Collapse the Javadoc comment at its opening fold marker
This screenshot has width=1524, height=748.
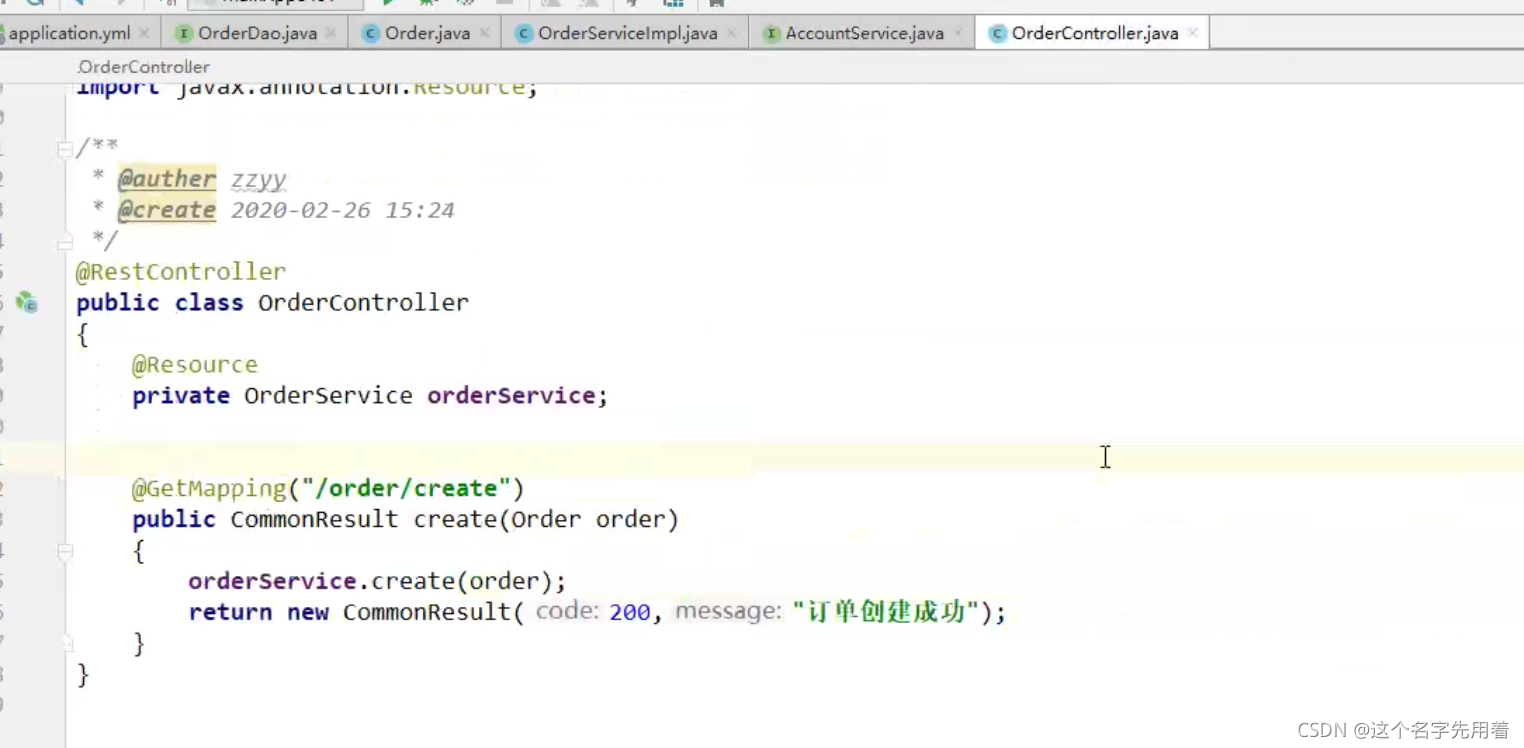[x=65, y=149]
